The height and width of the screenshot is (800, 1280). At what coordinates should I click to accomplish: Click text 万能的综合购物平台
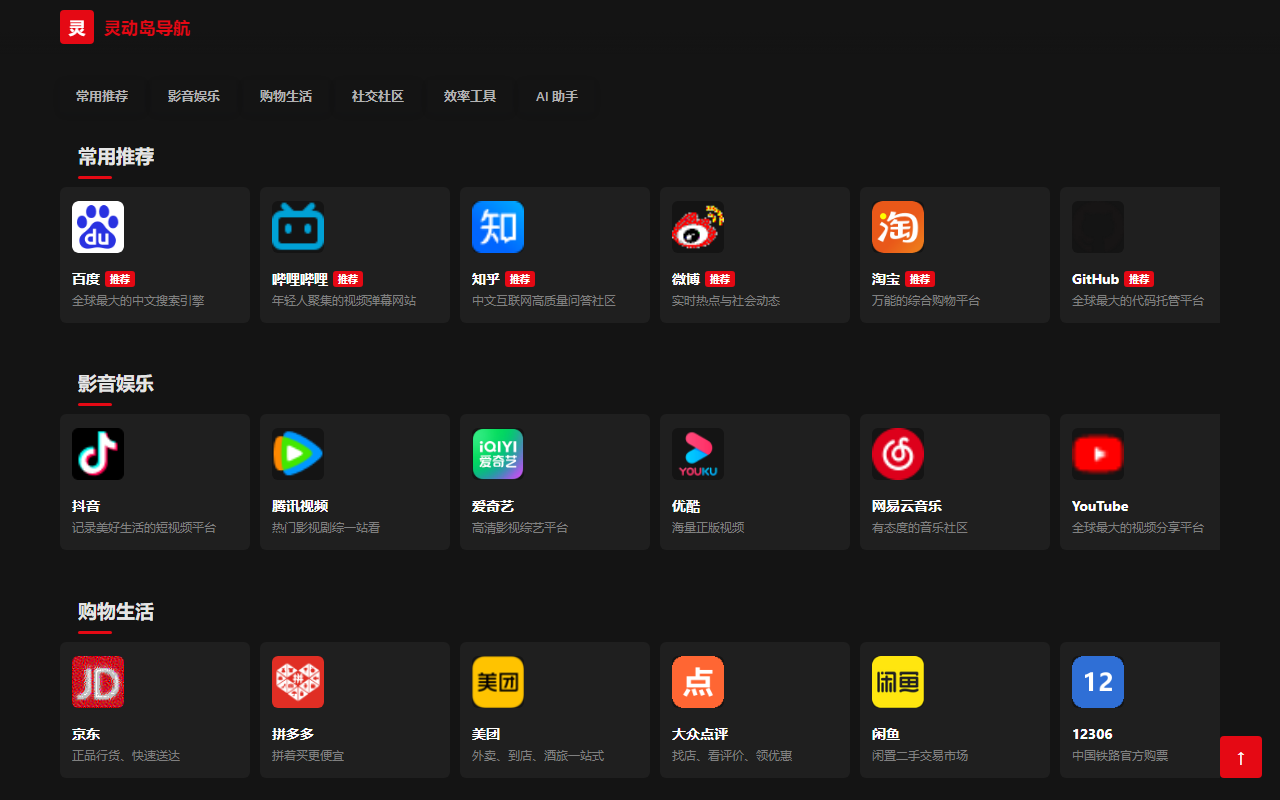click(x=926, y=301)
